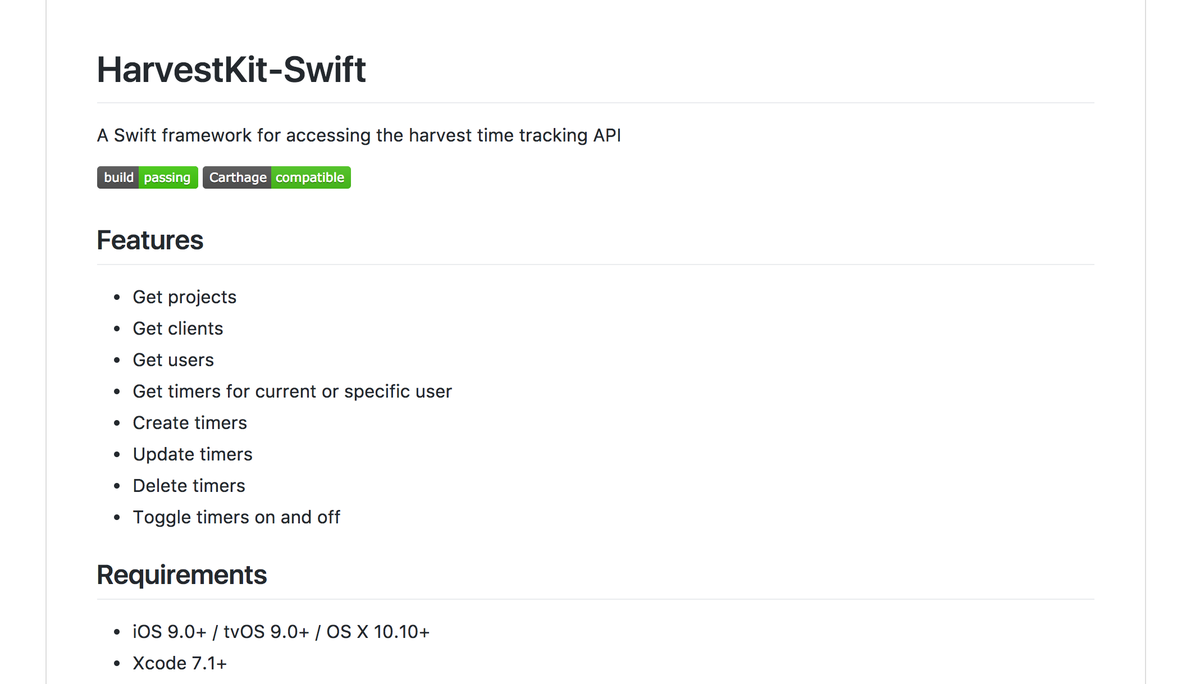Click the green 'compatible' badge segment
Viewport: 1200px width, 684px height.
pyautogui.click(x=311, y=178)
